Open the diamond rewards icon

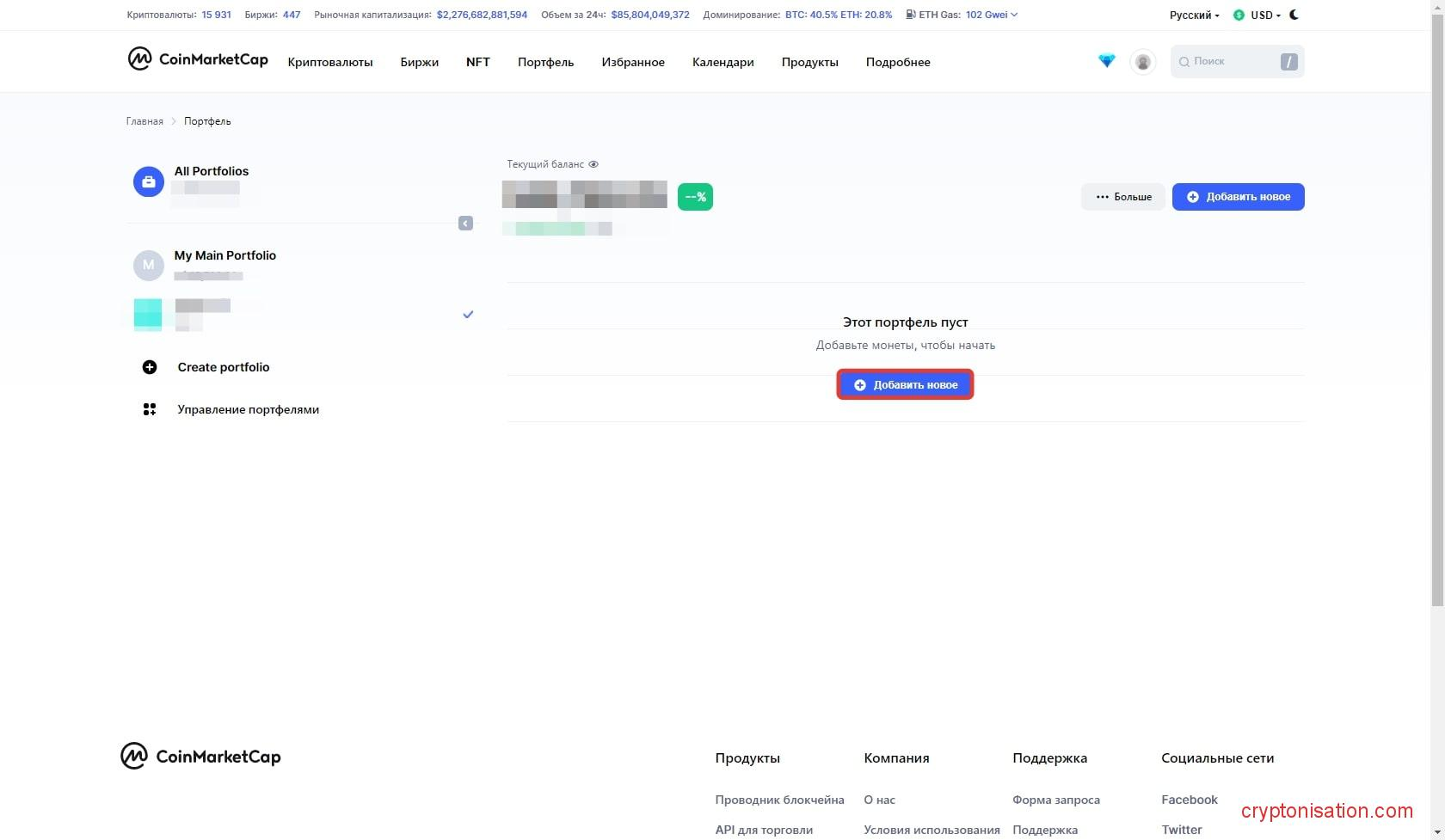pyautogui.click(x=1106, y=61)
